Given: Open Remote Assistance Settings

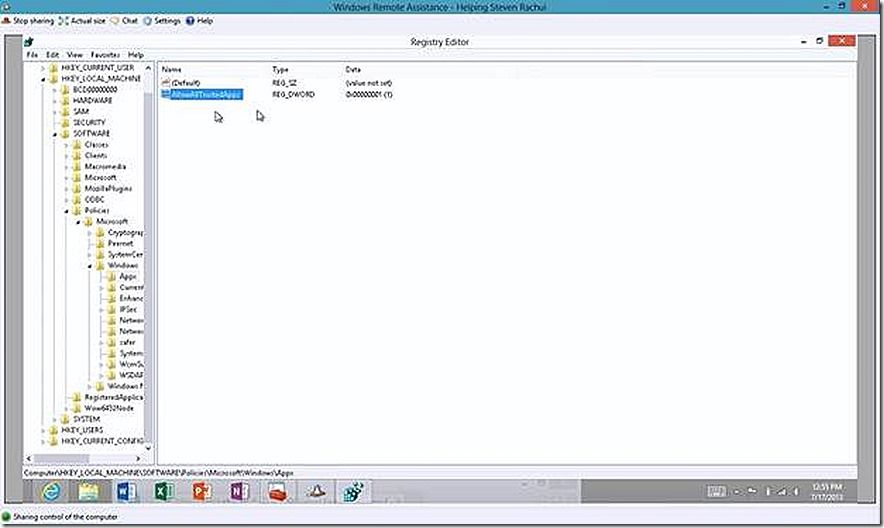Looking at the screenshot, I should tap(162, 20).
